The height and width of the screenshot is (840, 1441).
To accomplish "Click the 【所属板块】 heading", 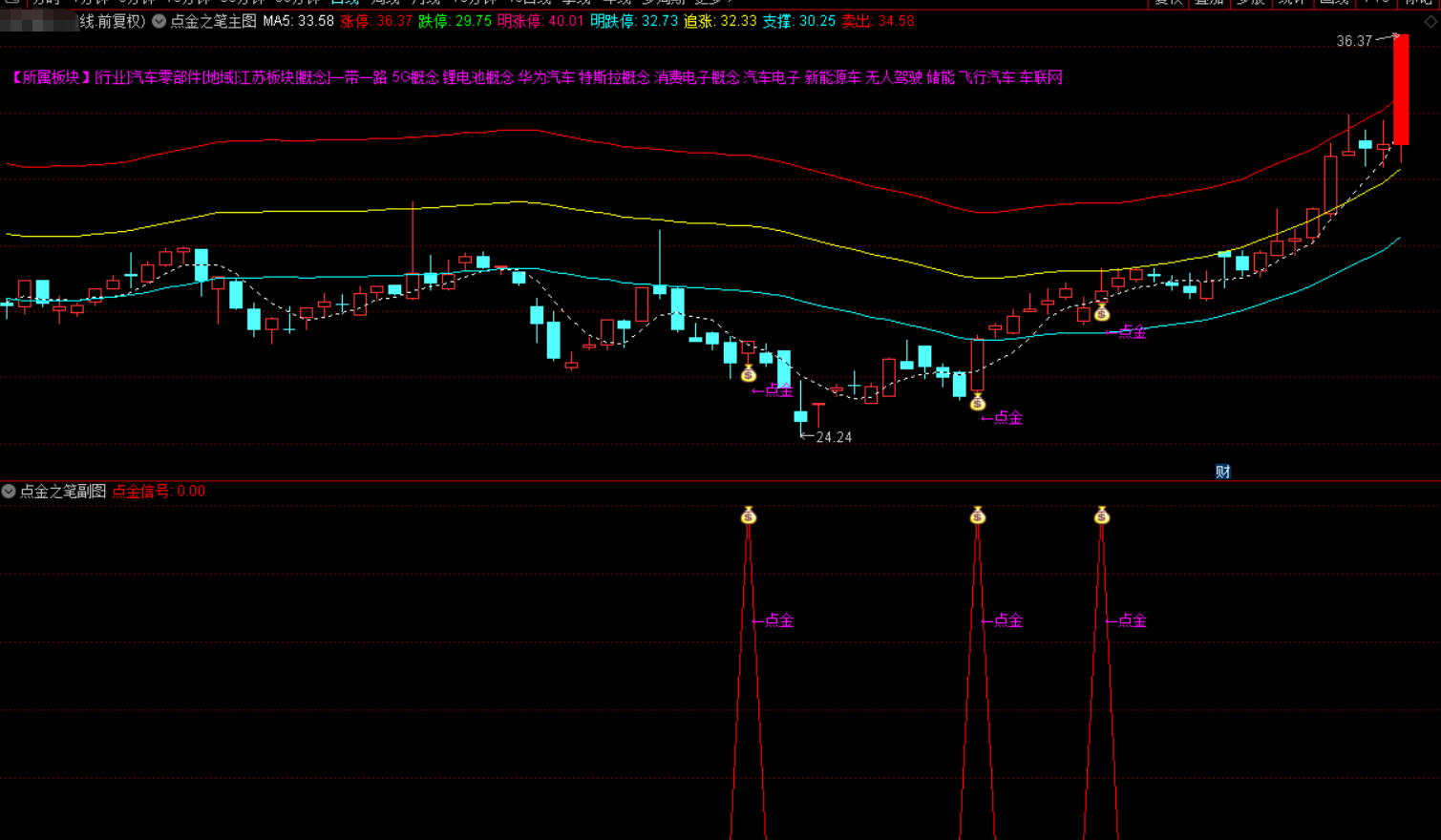I will point(52,77).
